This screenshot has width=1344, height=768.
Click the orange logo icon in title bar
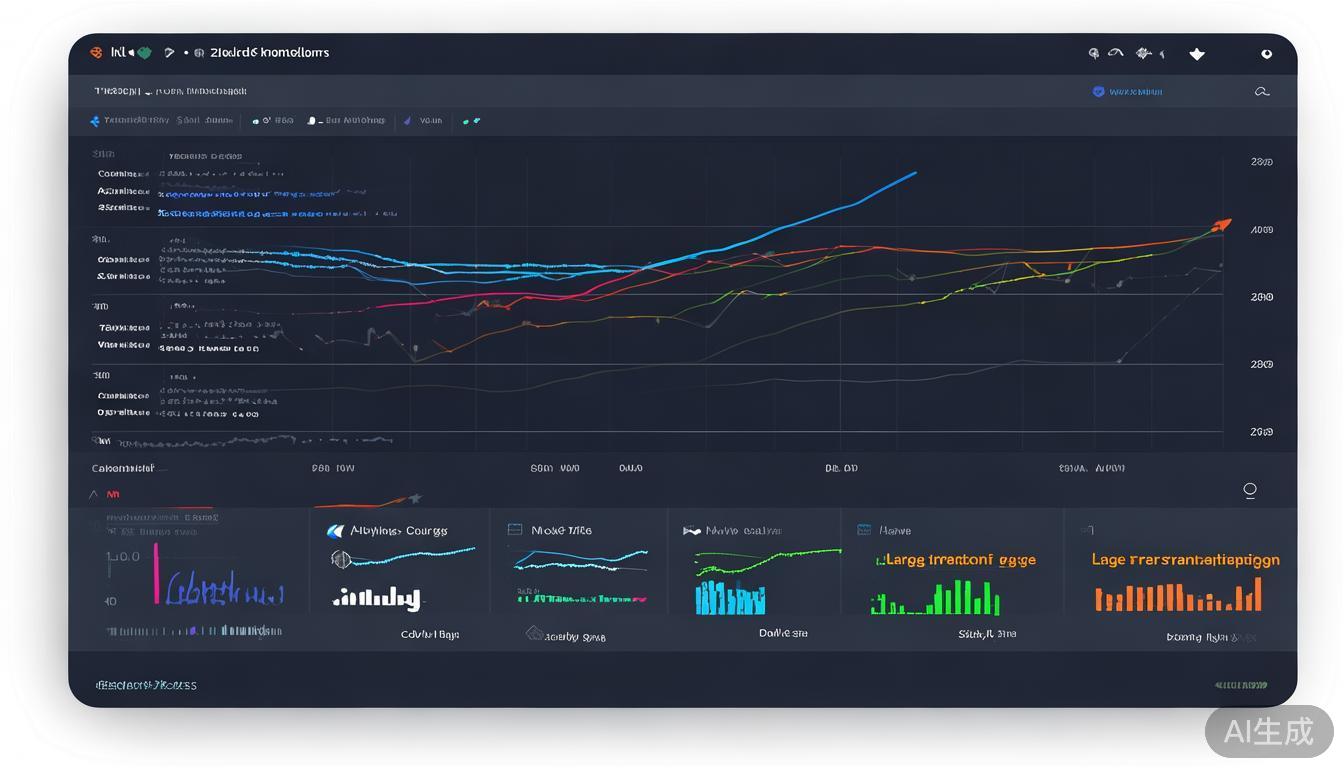96,53
